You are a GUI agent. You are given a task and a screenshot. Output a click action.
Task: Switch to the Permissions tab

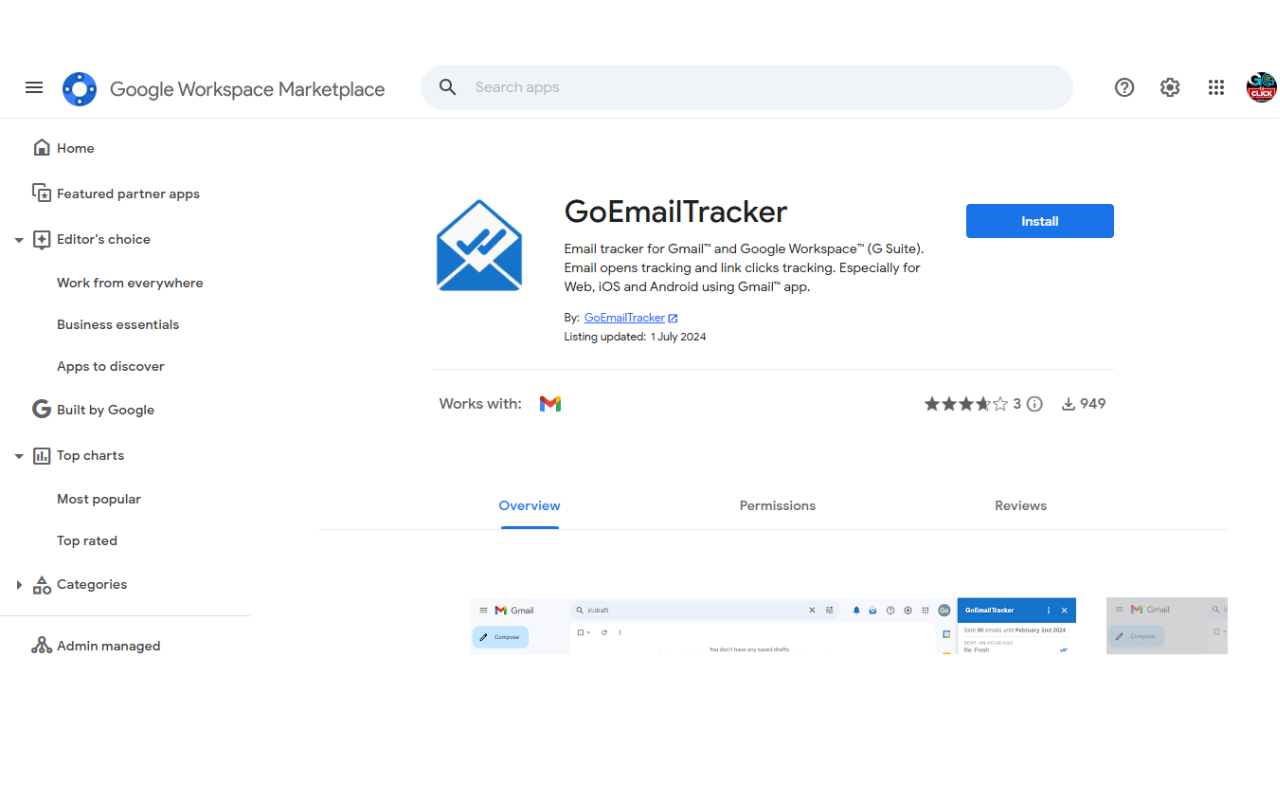[777, 505]
